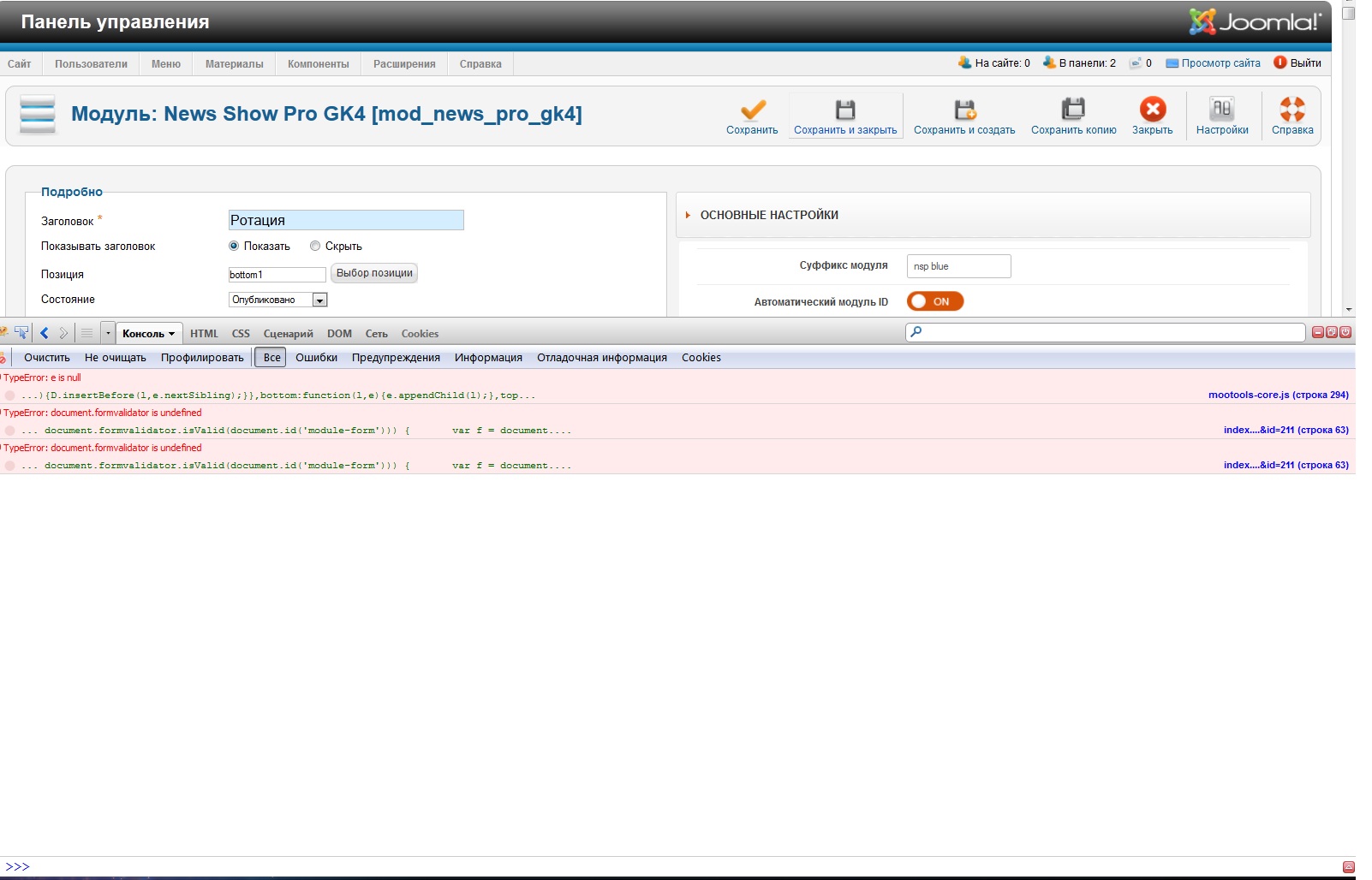This screenshot has height=880, width=1372.
Task: Click the Cookies filter in console toolbar
Action: point(701,358)
